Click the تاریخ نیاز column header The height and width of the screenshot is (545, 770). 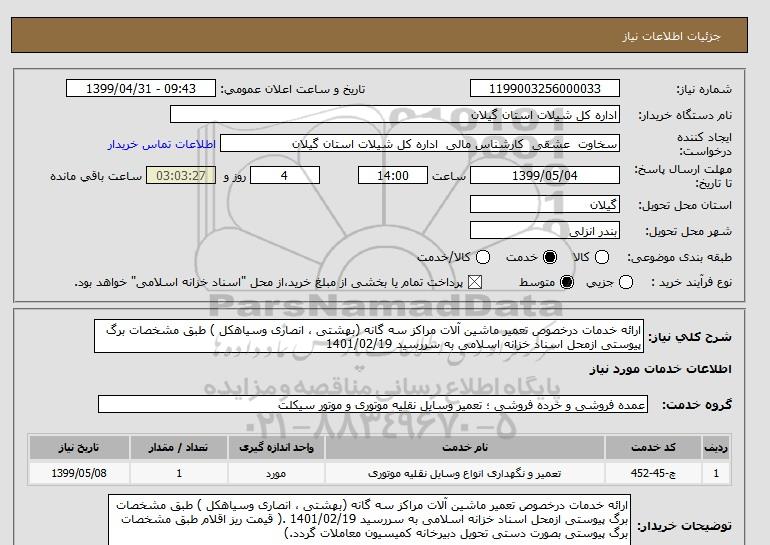coord(79,447)
